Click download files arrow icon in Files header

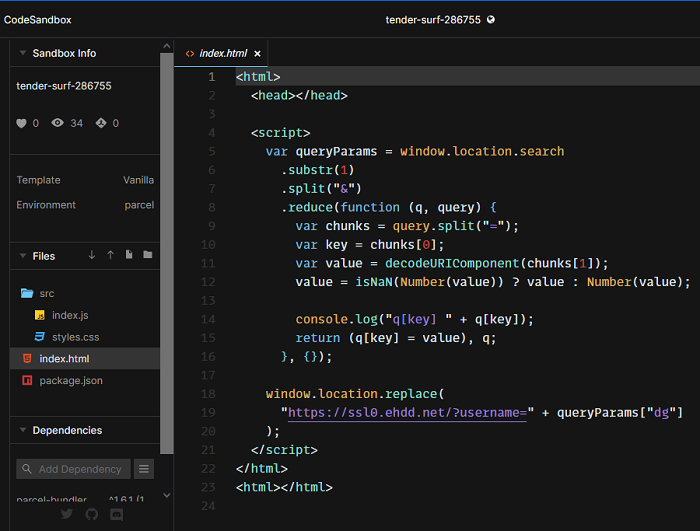coord(92,255)
